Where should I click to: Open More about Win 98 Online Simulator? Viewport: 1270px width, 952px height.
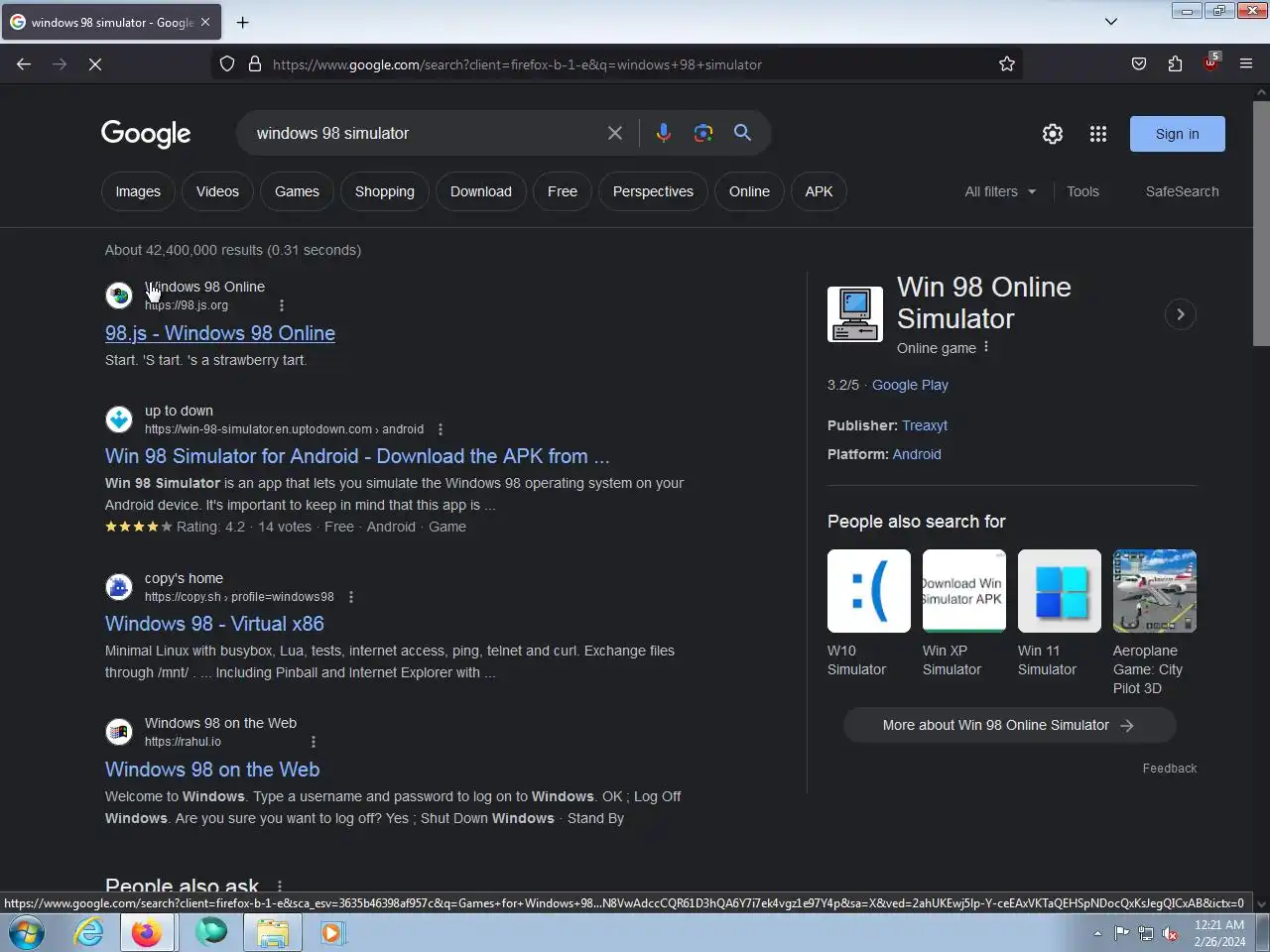[x=1009, y=725]
